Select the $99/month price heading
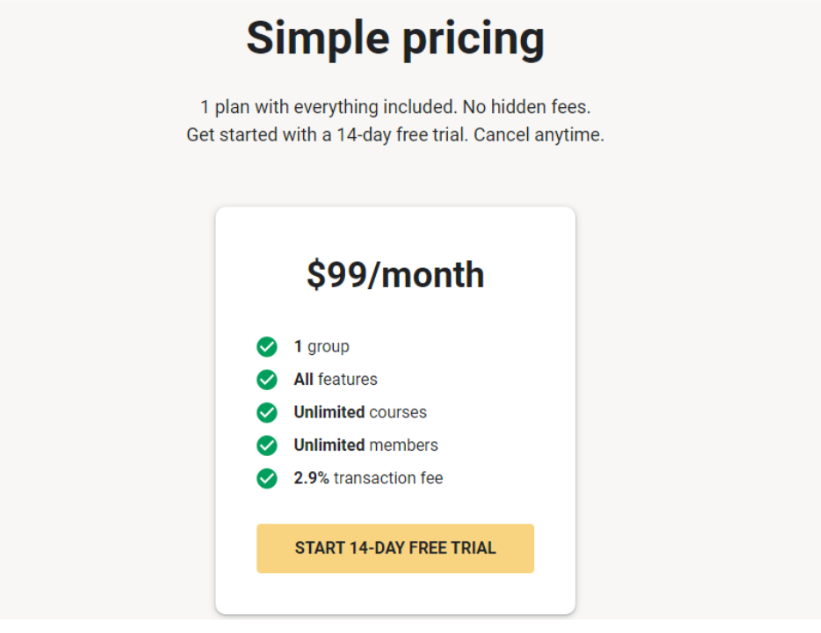Image resolution: width=821 pixels, height=633 pixels. [395, 274]
